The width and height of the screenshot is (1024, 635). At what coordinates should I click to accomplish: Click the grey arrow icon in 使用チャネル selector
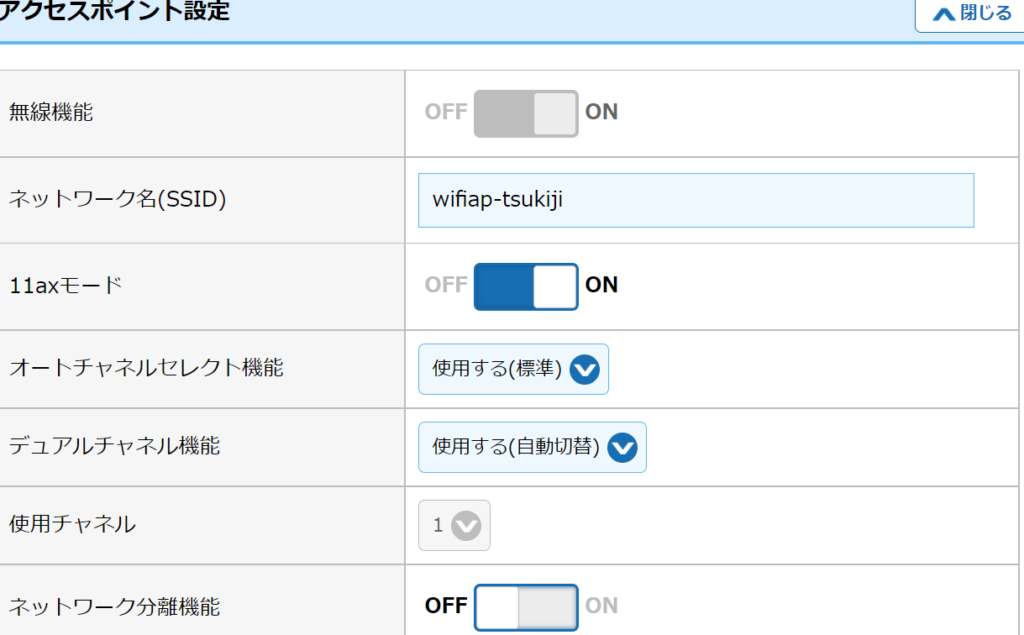tap(466, 525)
